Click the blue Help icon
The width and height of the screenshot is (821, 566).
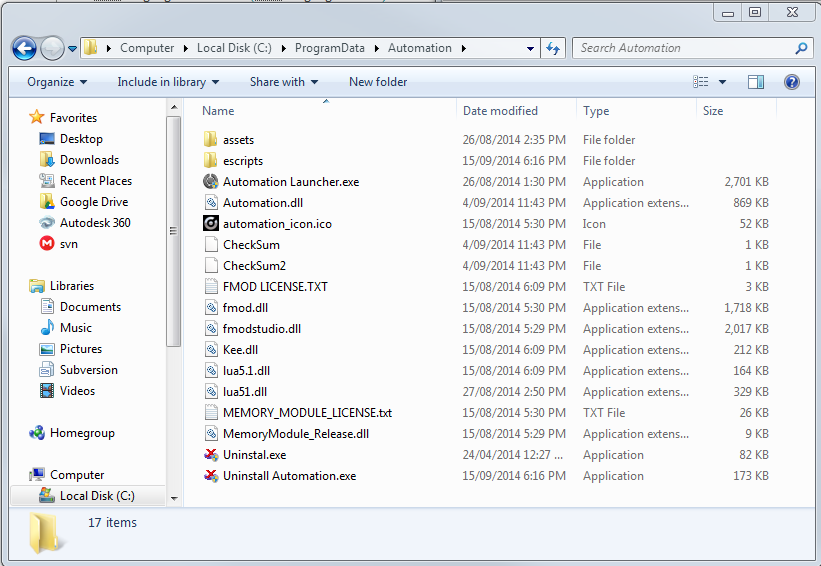pyautogui.click(x=792, y=82)
